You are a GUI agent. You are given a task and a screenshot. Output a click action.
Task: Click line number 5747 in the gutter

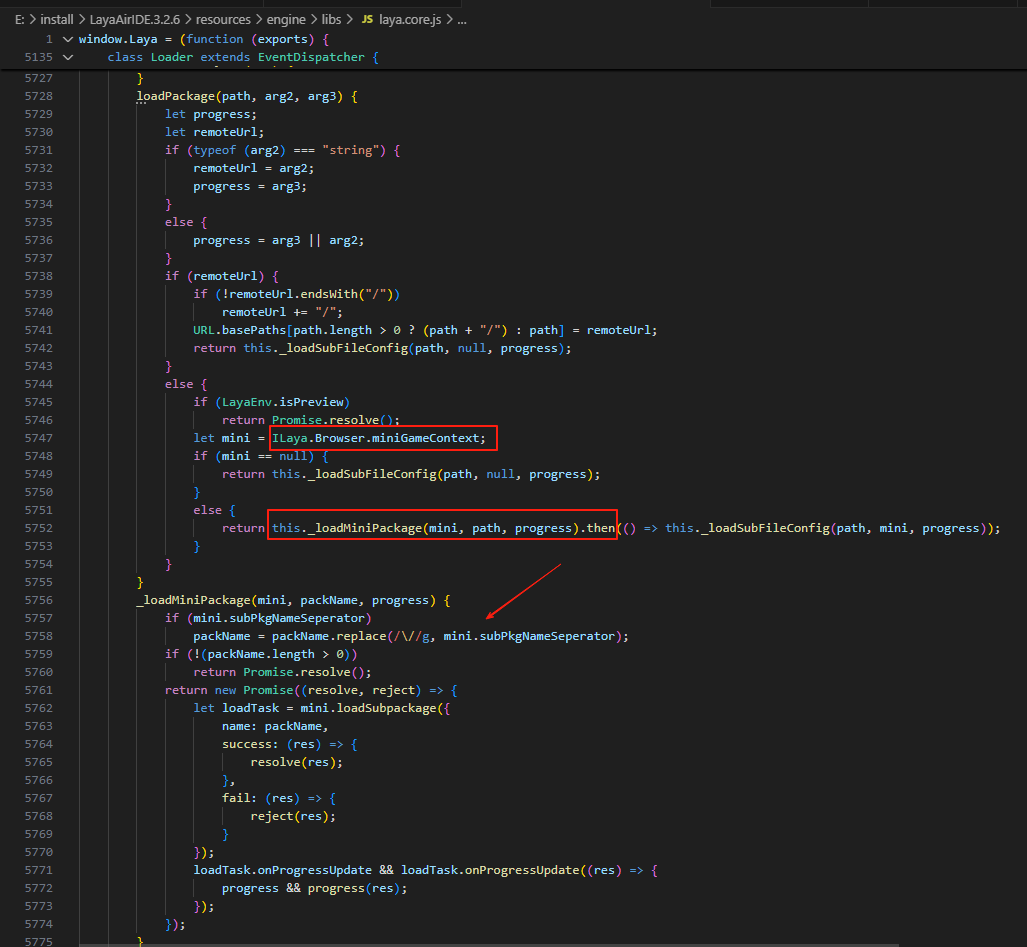pyautogui.click(x=39, y=438)
